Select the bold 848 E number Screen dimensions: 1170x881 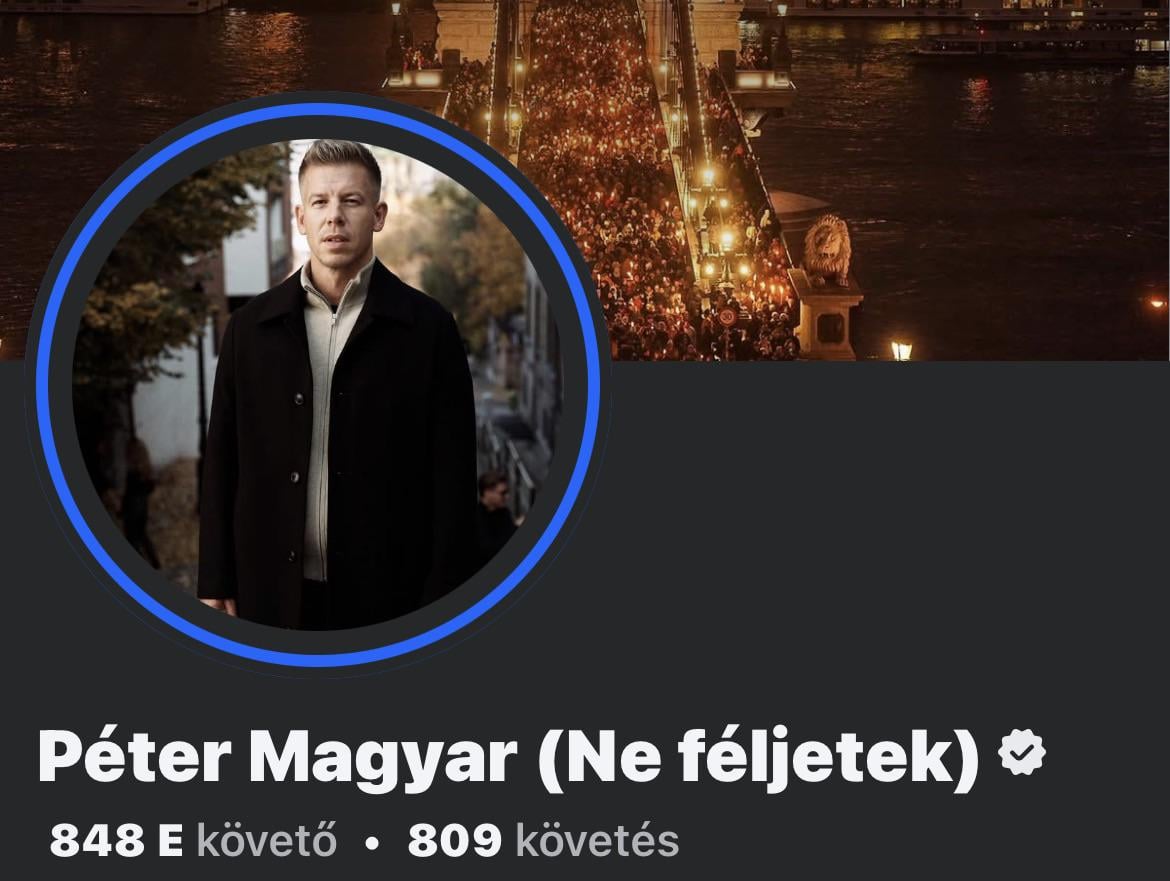[116, 840]
